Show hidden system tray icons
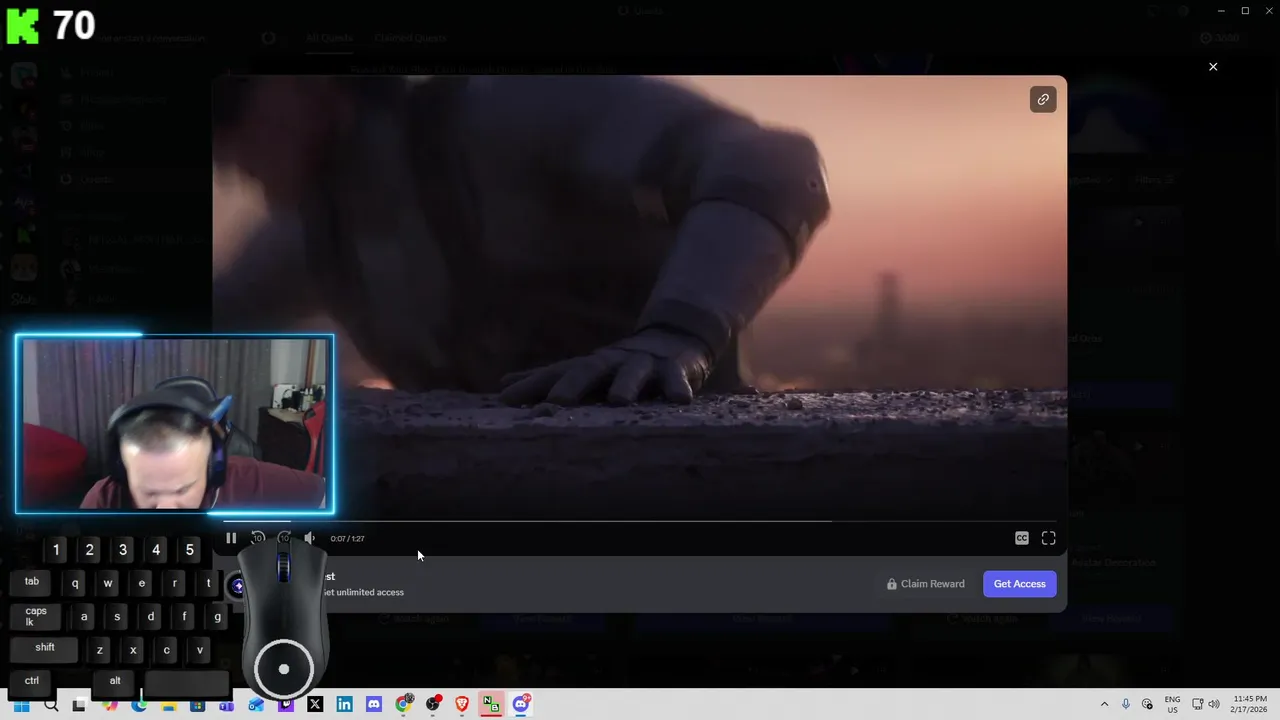This screenshot has height=720, width=1280. pyautogui.click(x=1104, y=704)
